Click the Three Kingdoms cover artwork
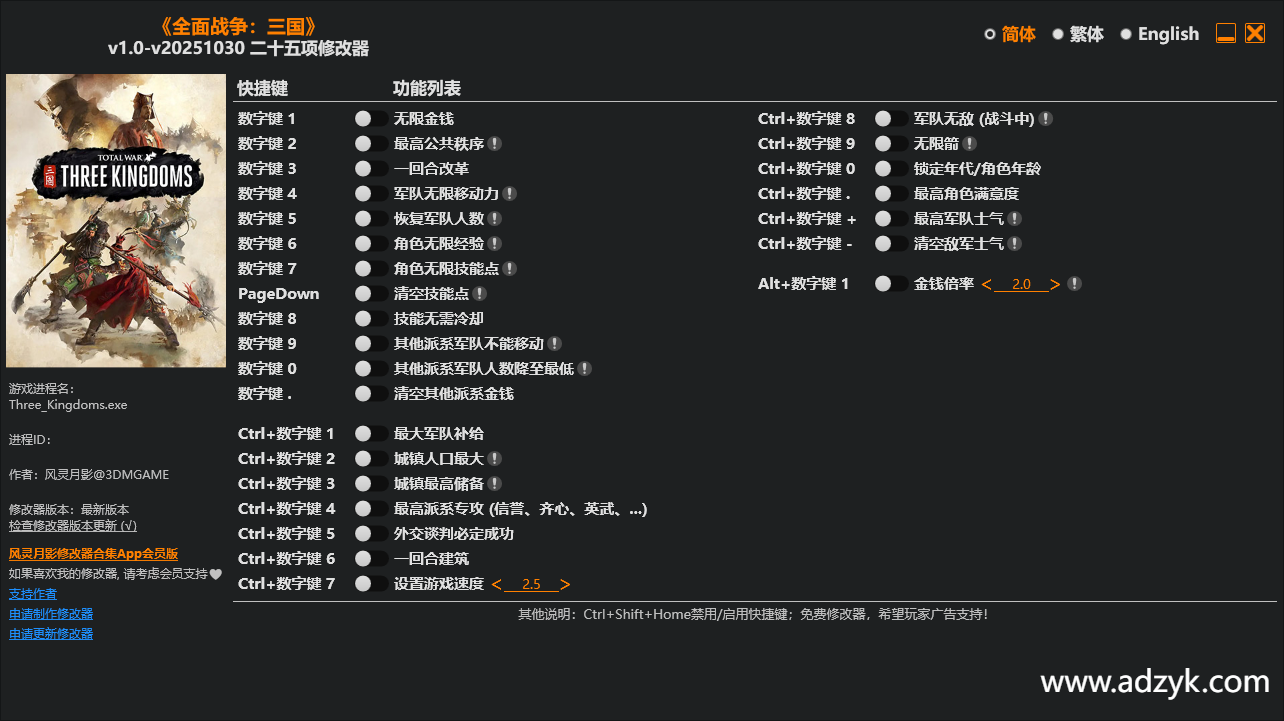 (x=116, y=220)
